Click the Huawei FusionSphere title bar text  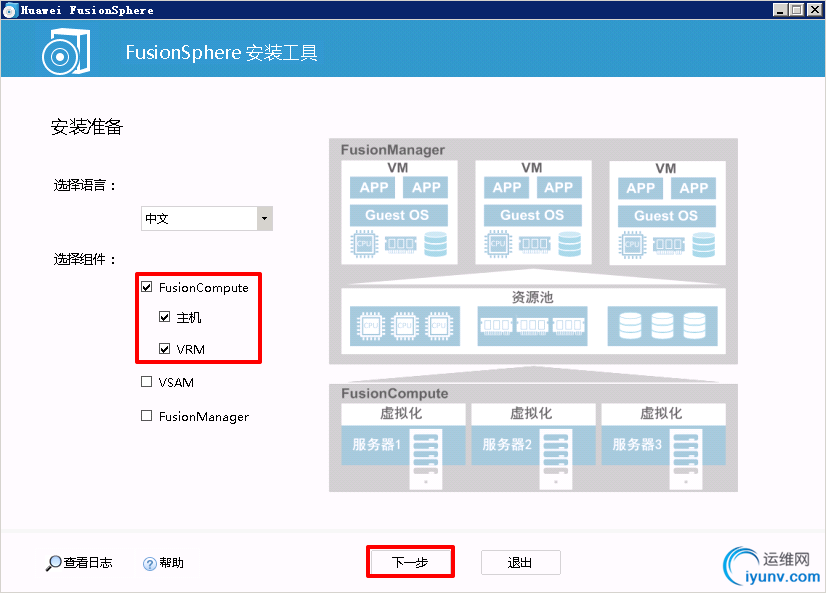(x=87, y=10)
